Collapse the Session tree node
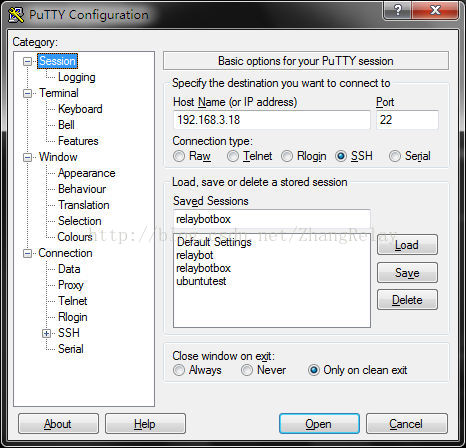The width and height of the screenshot is (466, 448). [x=27, y=61]
